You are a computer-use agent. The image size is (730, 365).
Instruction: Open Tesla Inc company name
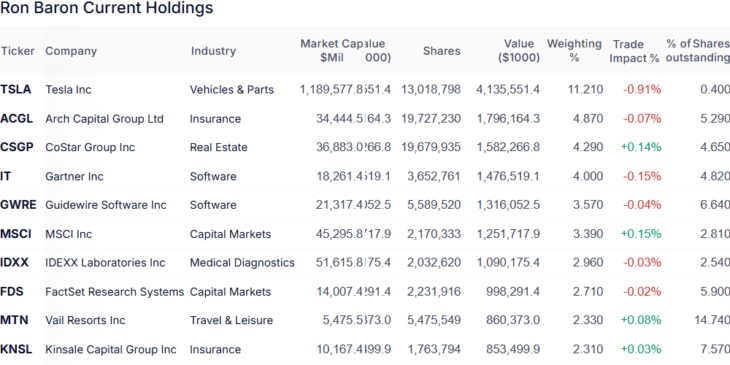click(68, 89)
